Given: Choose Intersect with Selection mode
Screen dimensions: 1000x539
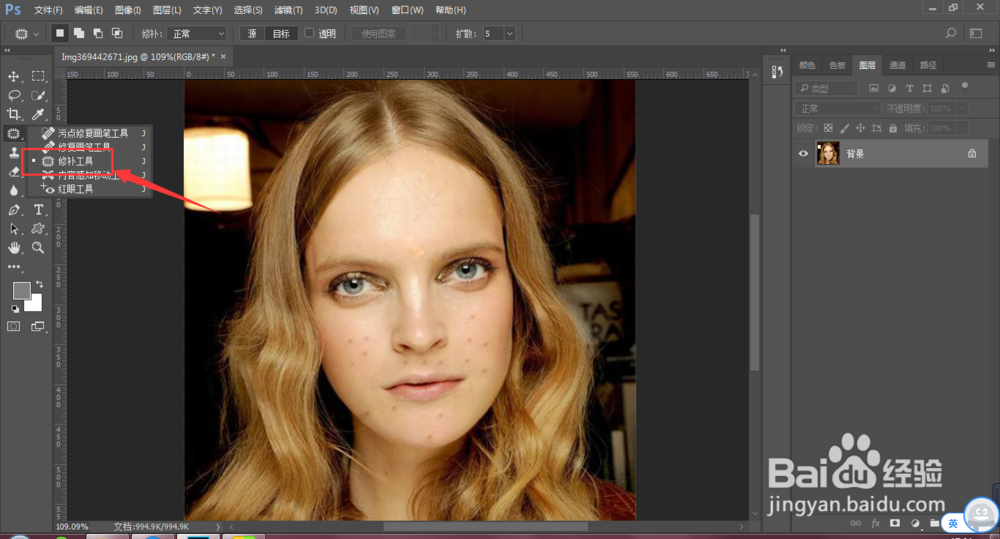Looking at the screenshot, I should 117,33.
